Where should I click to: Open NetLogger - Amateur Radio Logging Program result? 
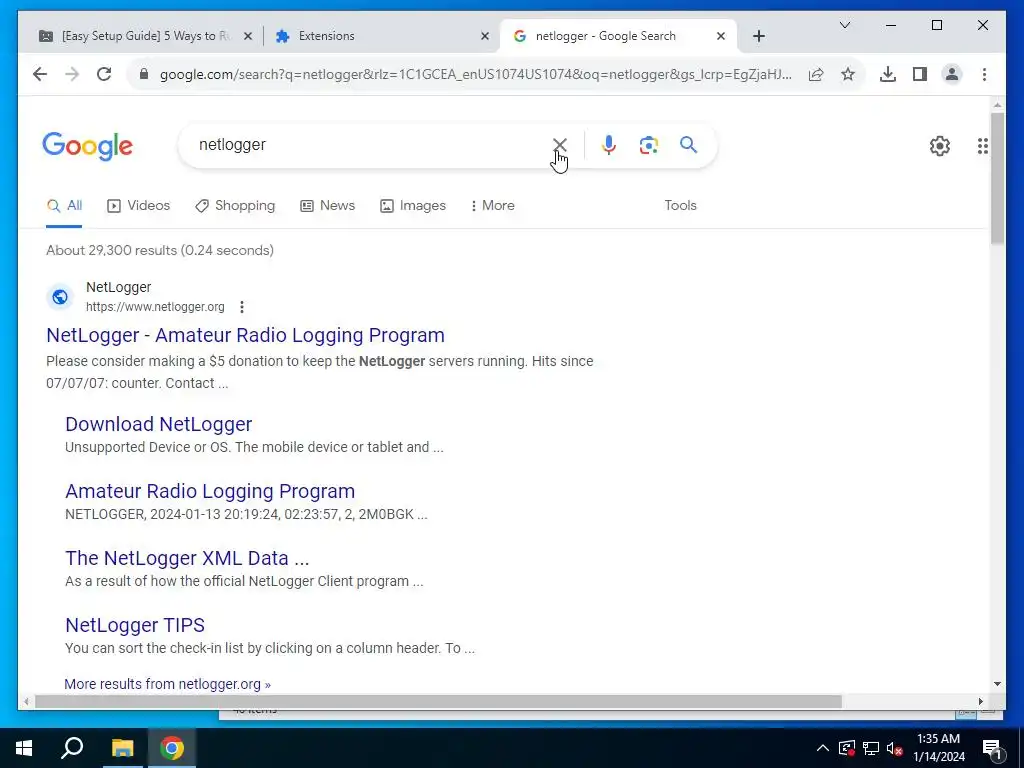coord(246,335)
